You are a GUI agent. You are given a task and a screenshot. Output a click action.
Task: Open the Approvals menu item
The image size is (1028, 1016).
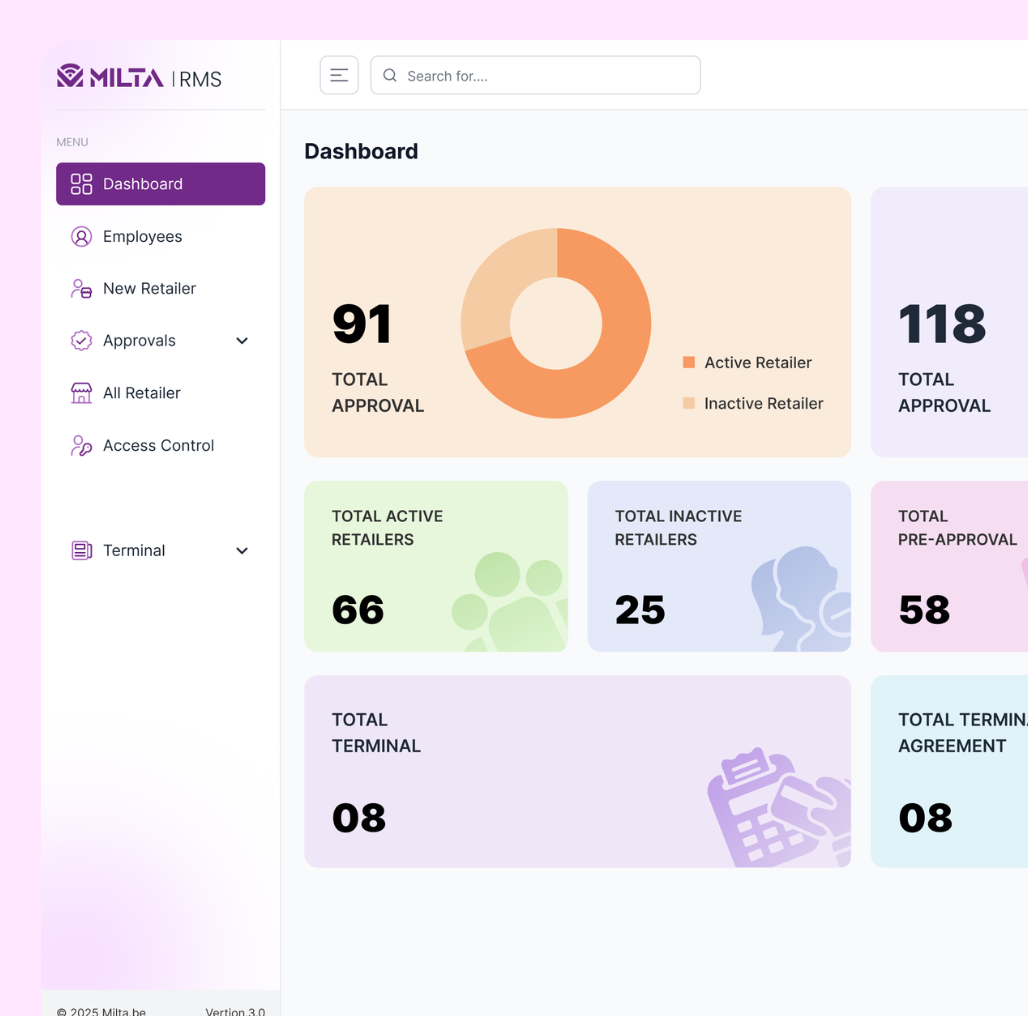(x=161, y=341)
